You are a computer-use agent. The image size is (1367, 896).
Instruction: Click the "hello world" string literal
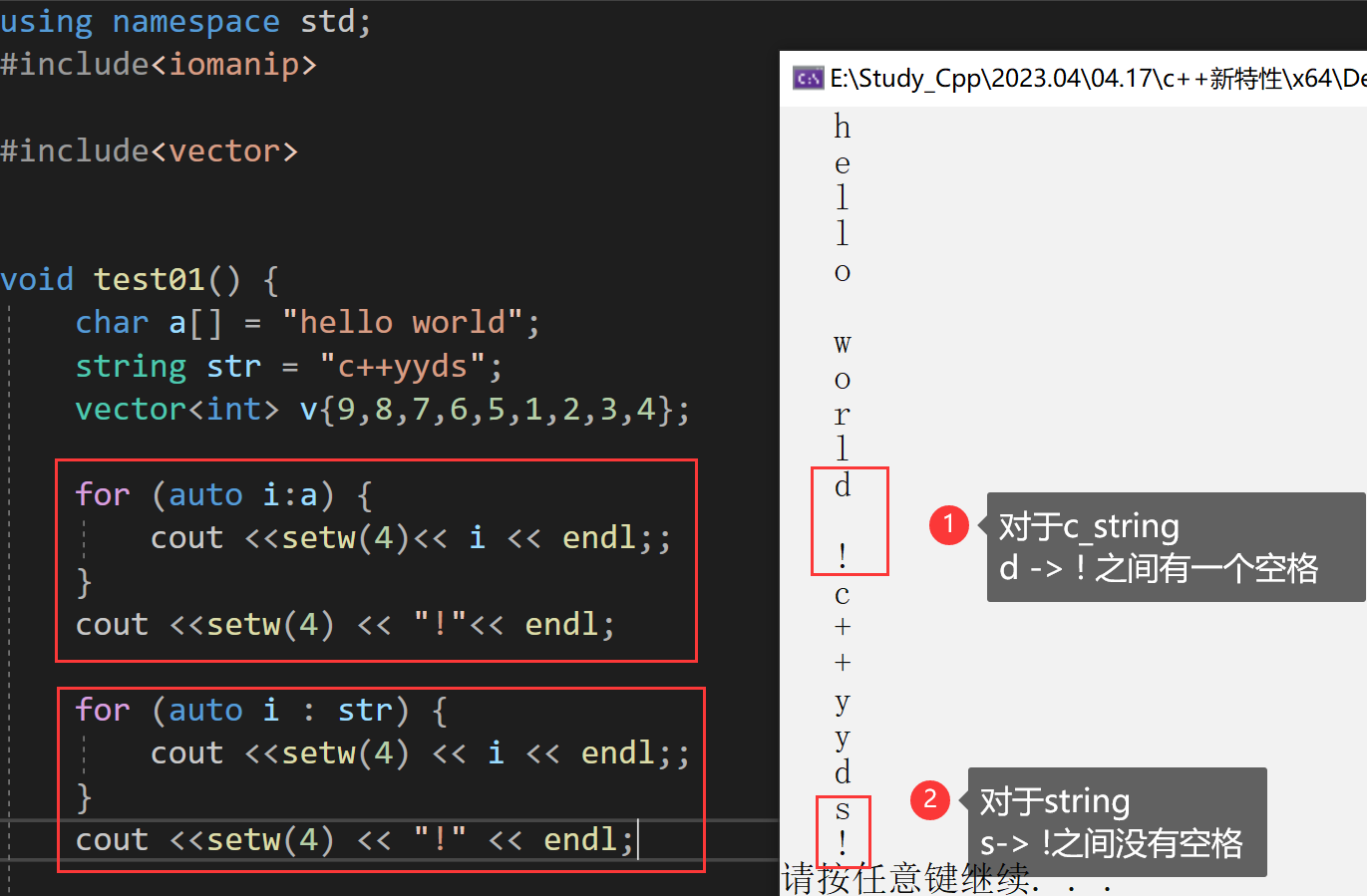pyautogui.click(x=402, y=323)
